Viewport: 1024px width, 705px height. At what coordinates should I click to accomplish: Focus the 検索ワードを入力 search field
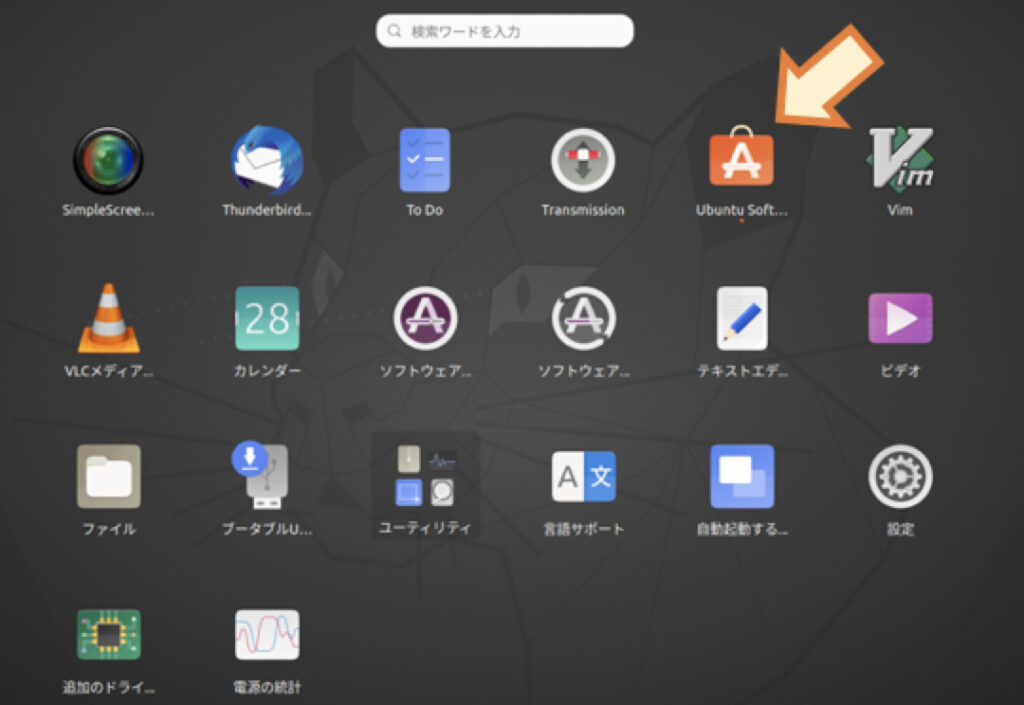[x=505, y=31]
